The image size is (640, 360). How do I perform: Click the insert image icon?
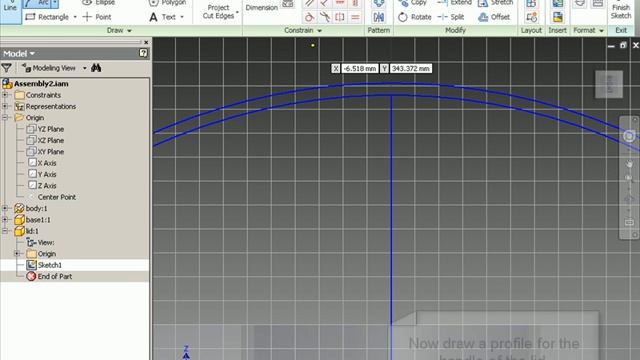(x=558, y=17)
